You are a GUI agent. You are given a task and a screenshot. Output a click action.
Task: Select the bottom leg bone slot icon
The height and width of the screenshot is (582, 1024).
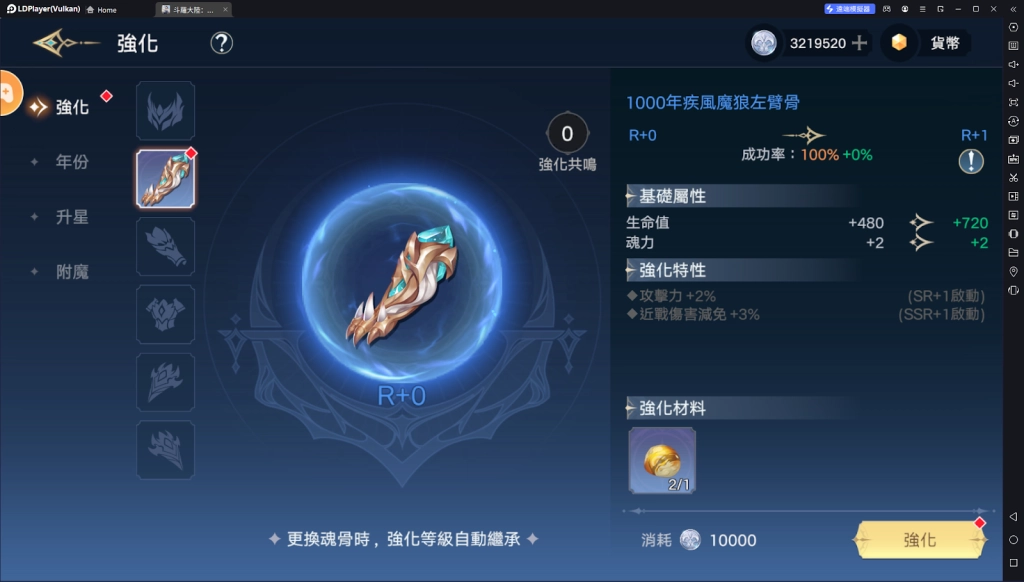click(x=165, y=450)
